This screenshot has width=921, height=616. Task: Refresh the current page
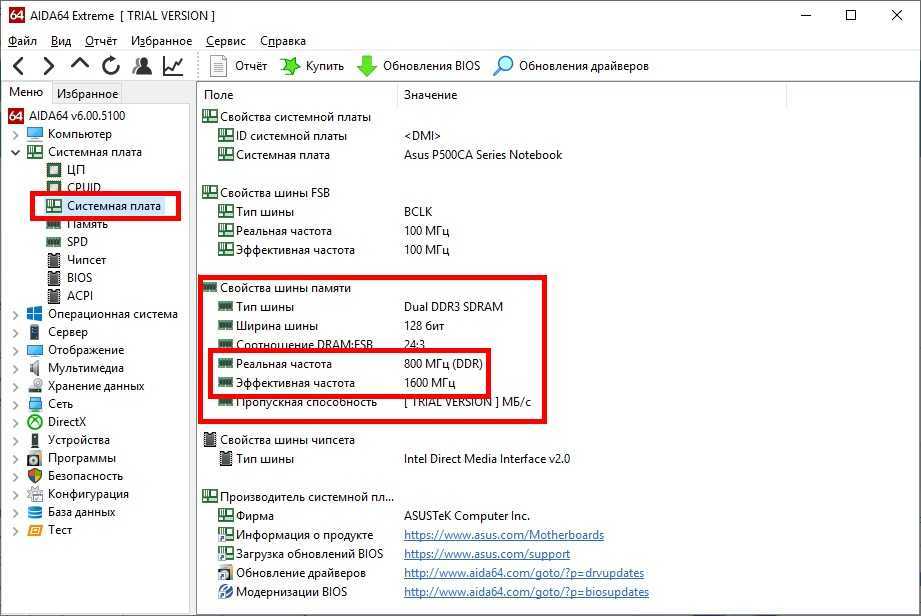point(110,66)
